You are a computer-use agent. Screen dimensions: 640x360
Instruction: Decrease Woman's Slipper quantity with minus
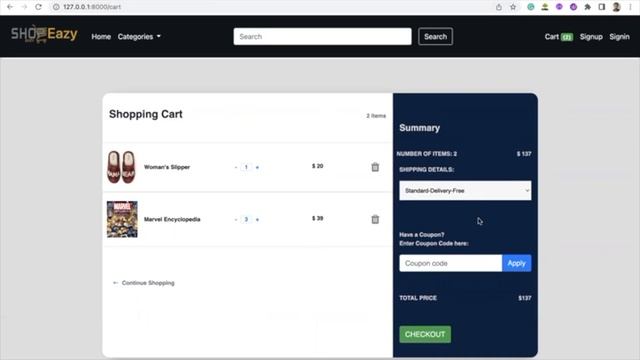pos(236,167)
